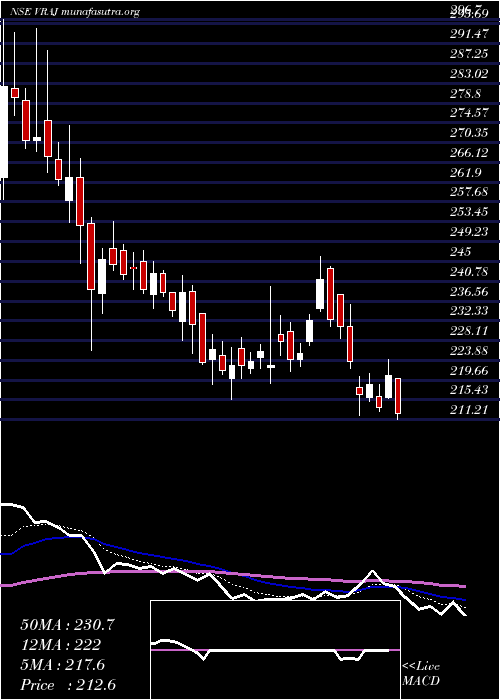Click the 249.23 axis label
500x700 pixels.
coord(469,232)
